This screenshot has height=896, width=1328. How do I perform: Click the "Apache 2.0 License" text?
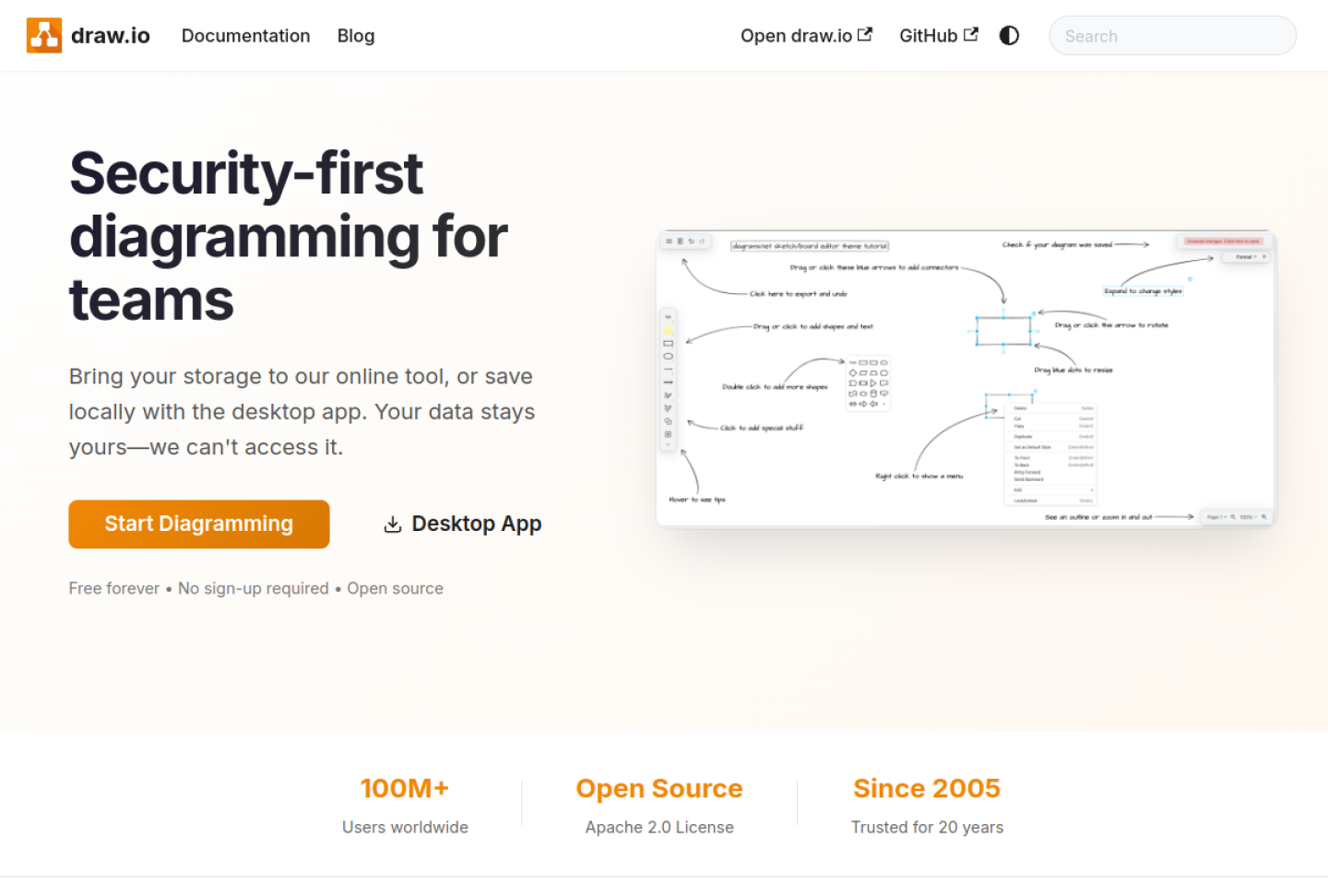point(659,828)
